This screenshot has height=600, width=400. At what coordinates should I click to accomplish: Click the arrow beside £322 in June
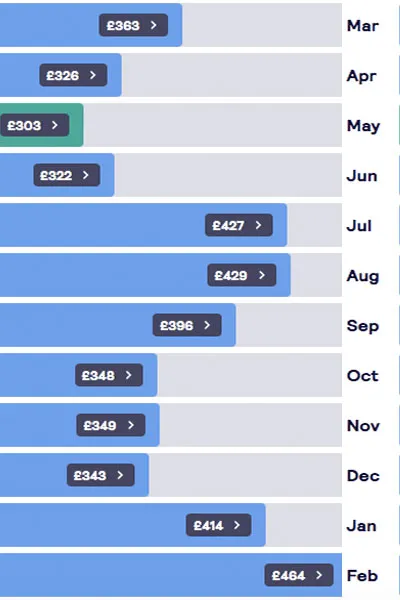pyautogui.click(x=86, y=175)
